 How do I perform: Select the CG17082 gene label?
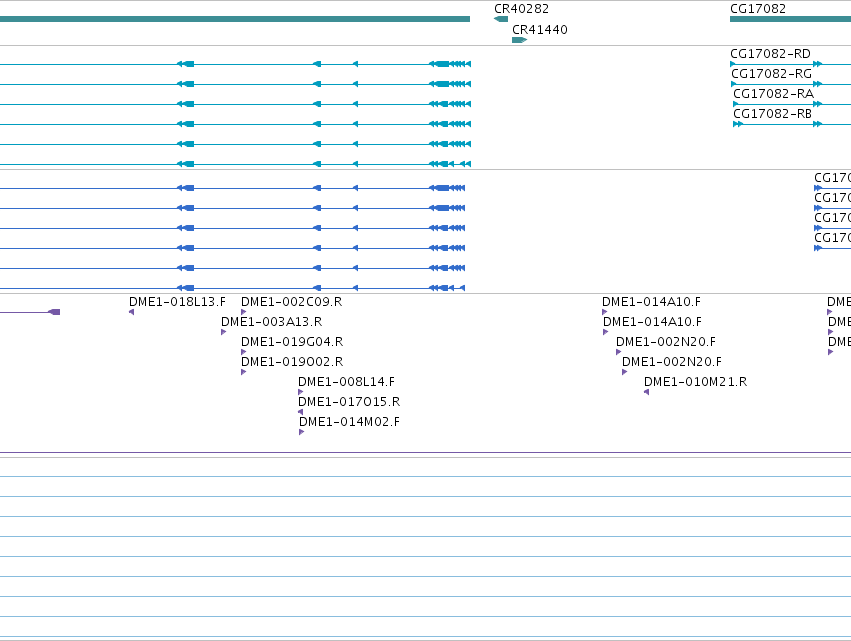pyautogui.click(x=758, y=9)
